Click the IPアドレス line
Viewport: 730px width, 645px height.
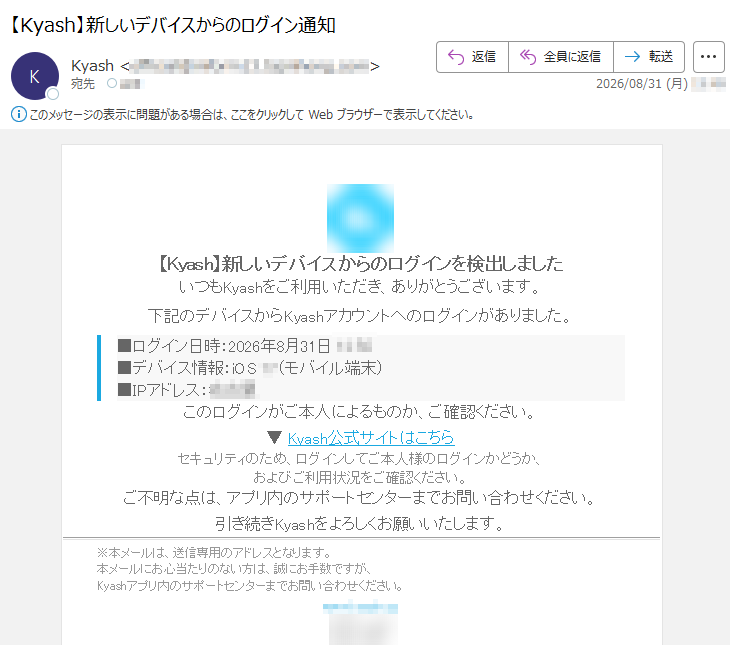point(187,390)
